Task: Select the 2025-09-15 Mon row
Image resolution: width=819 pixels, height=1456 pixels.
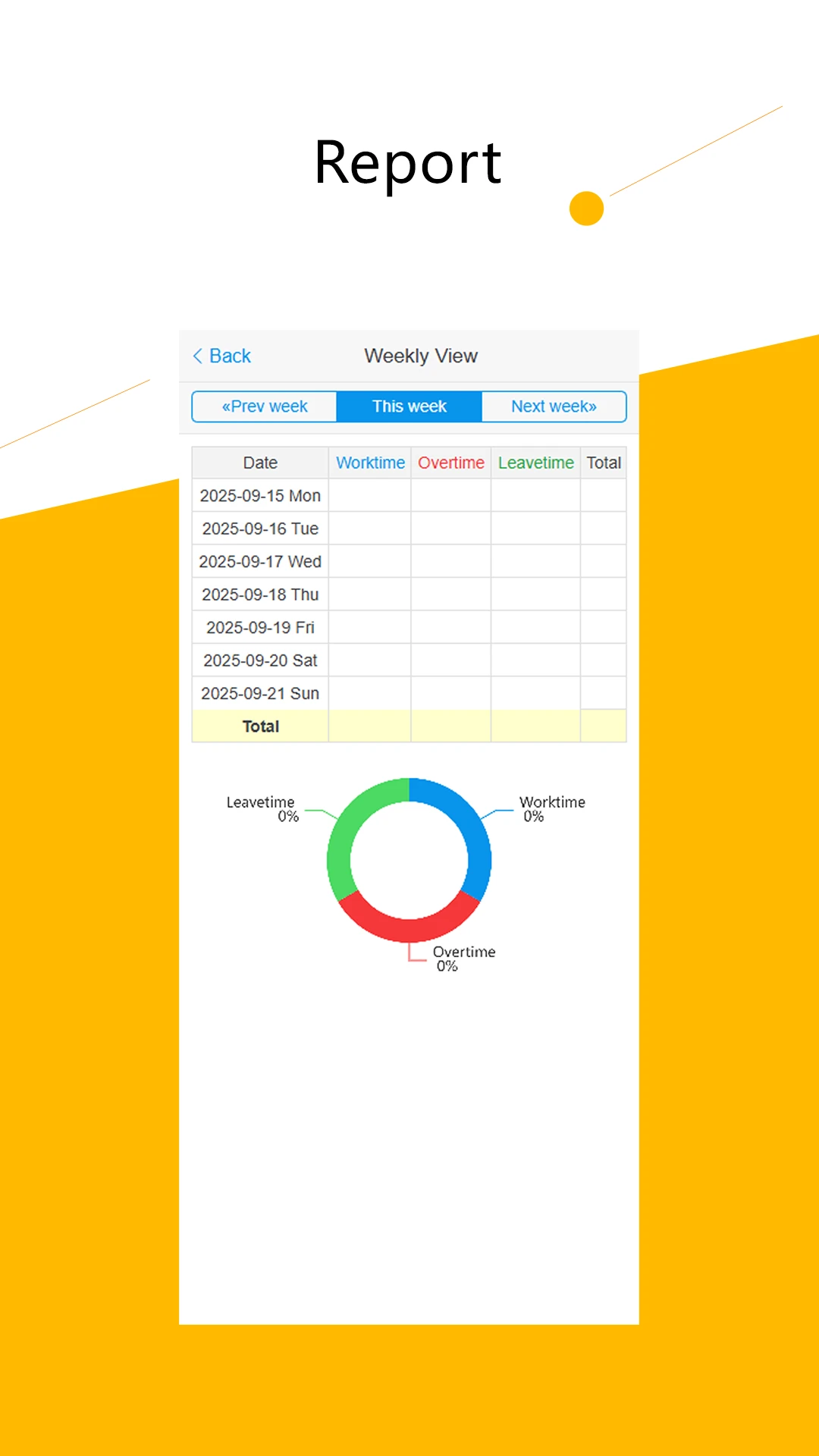Action: [x=260, y=496]
